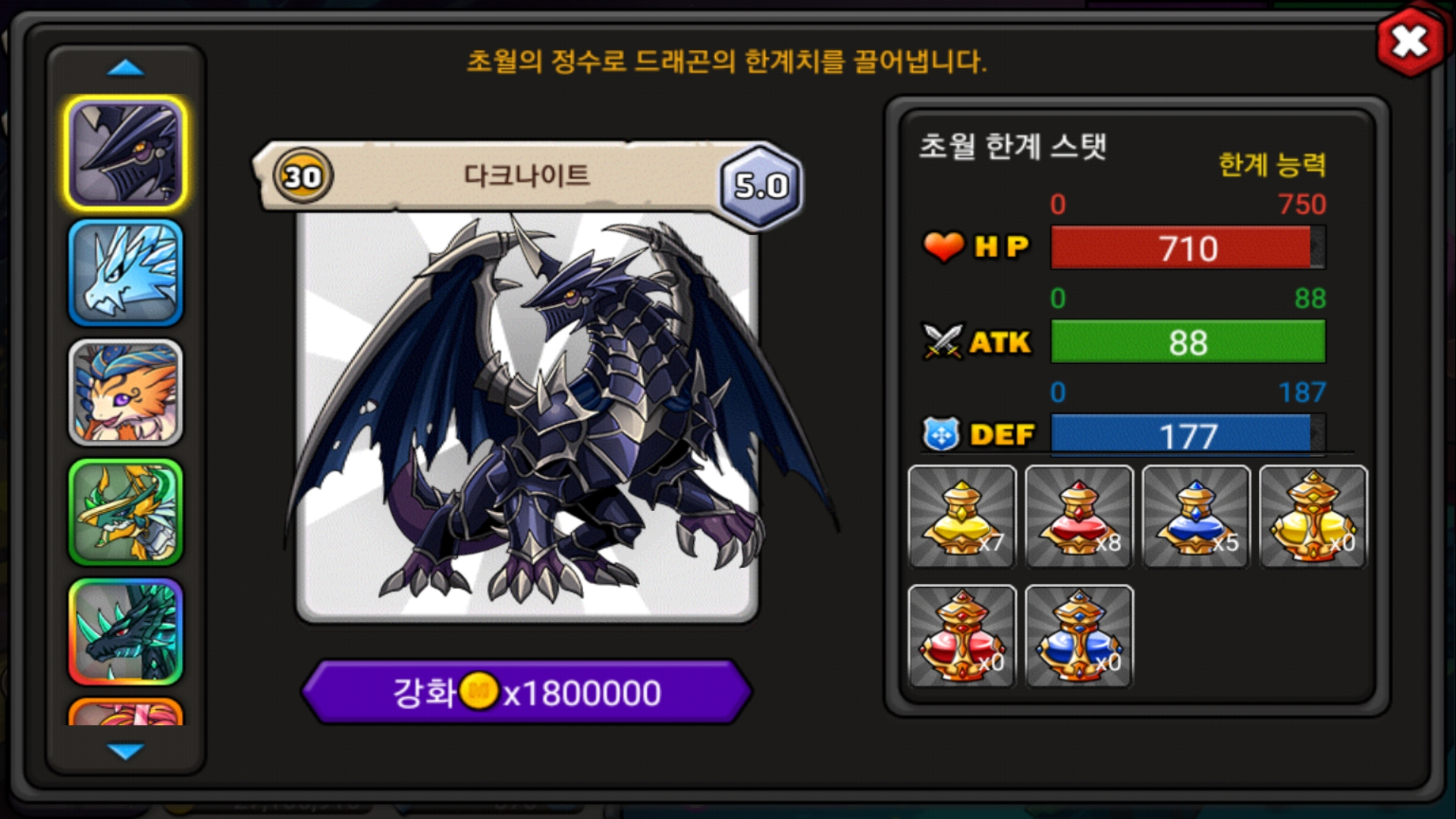
Task: Use the small blue essence potion x5
Action: tap(1196, 516)
